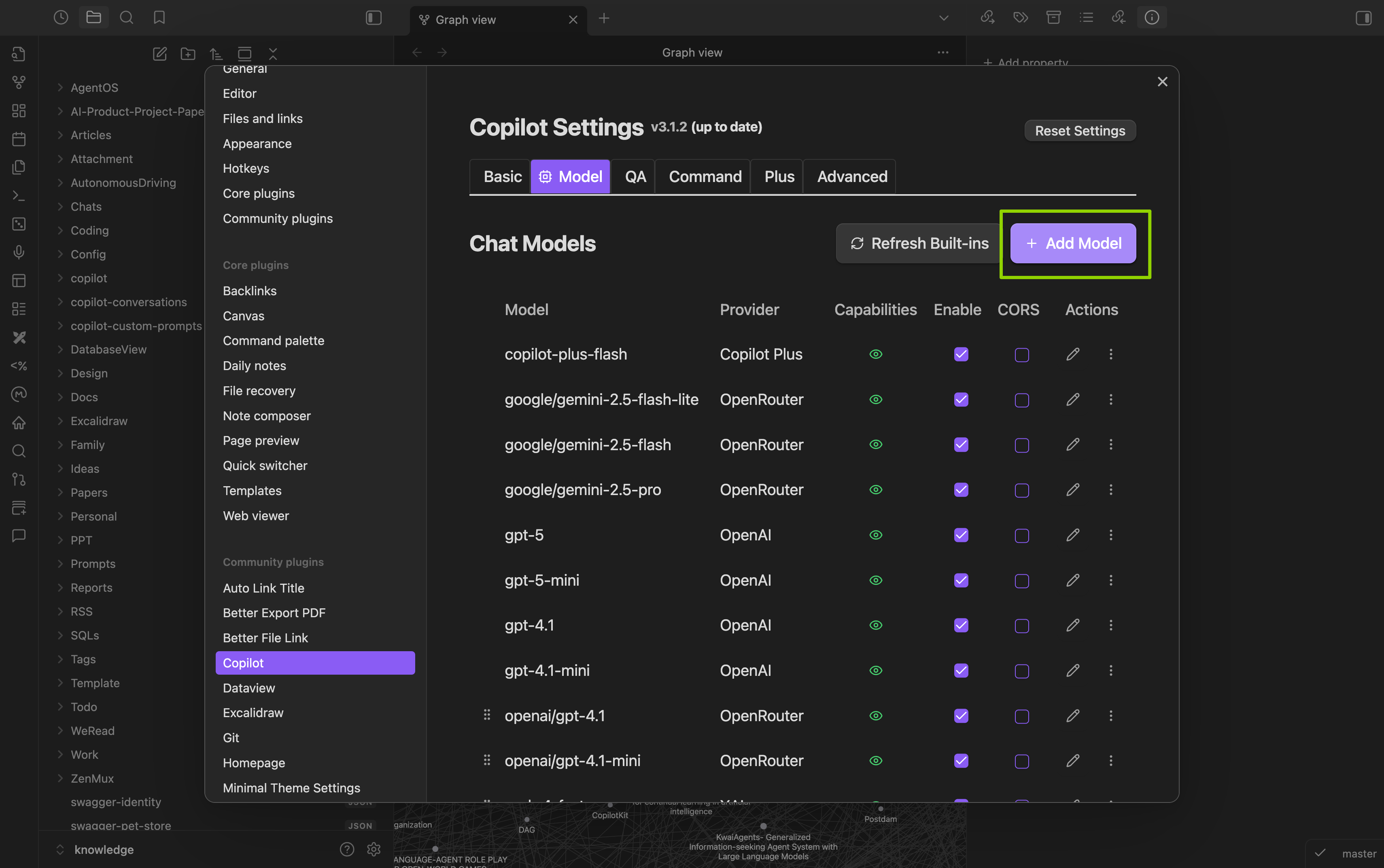
Task: Open the graph view ribbon icon
Action: 19,82
